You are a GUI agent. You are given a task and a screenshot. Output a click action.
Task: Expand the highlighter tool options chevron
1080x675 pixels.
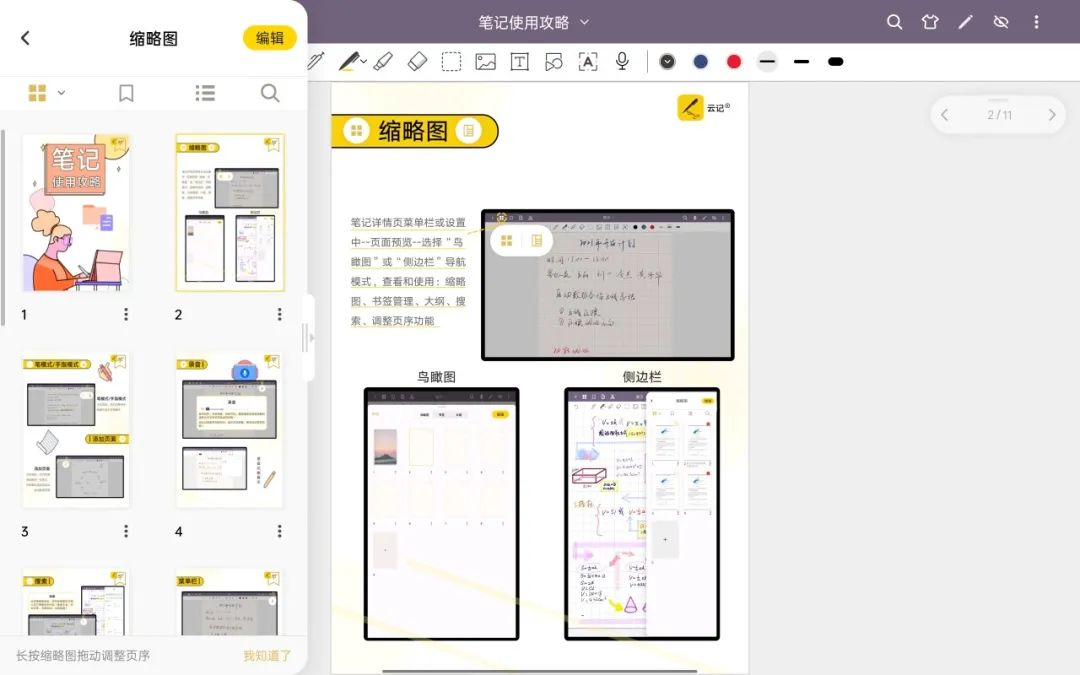364,62
